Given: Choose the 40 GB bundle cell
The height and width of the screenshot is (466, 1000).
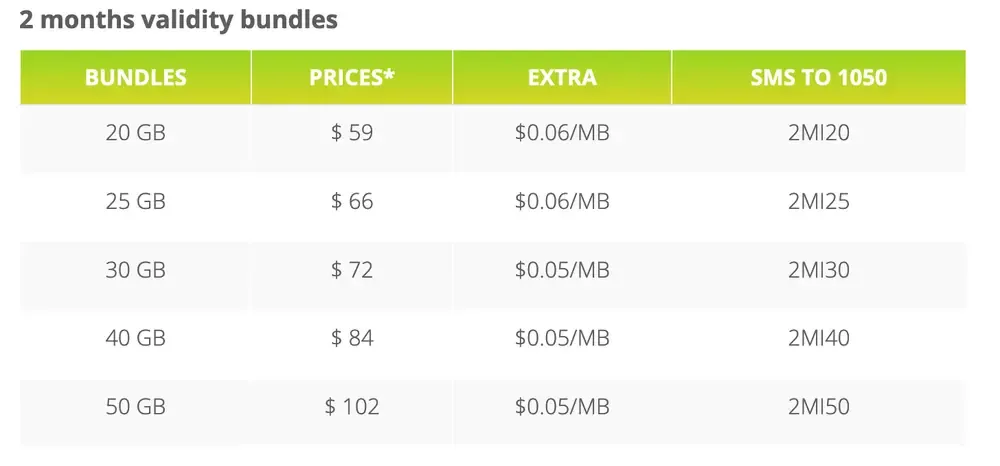Looking at the screenshot, I should pos(135,338).
